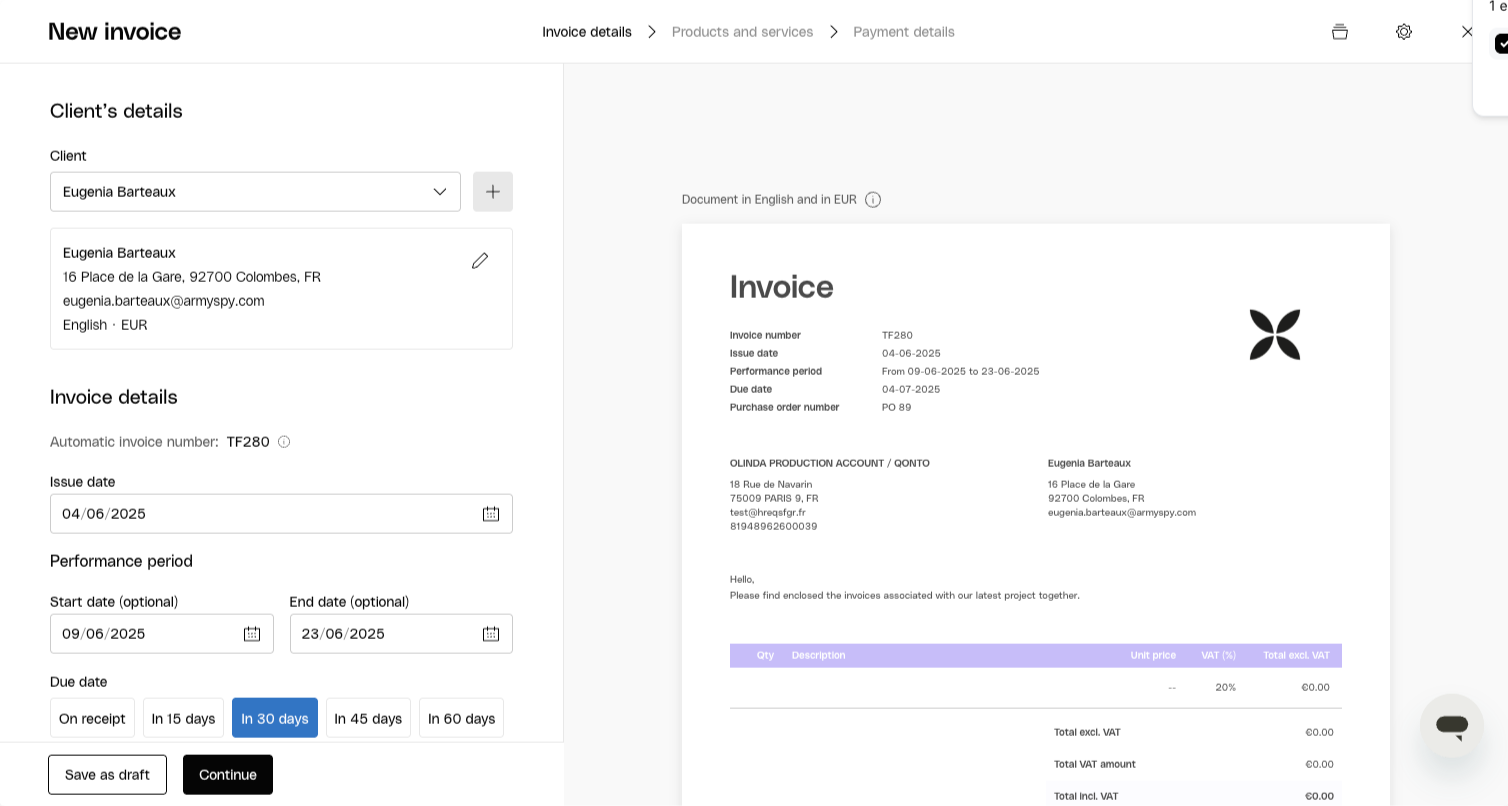The height and width of the screenshot is (806, 1508).
Task: Set due date to In 45 days
Action: 368,718
